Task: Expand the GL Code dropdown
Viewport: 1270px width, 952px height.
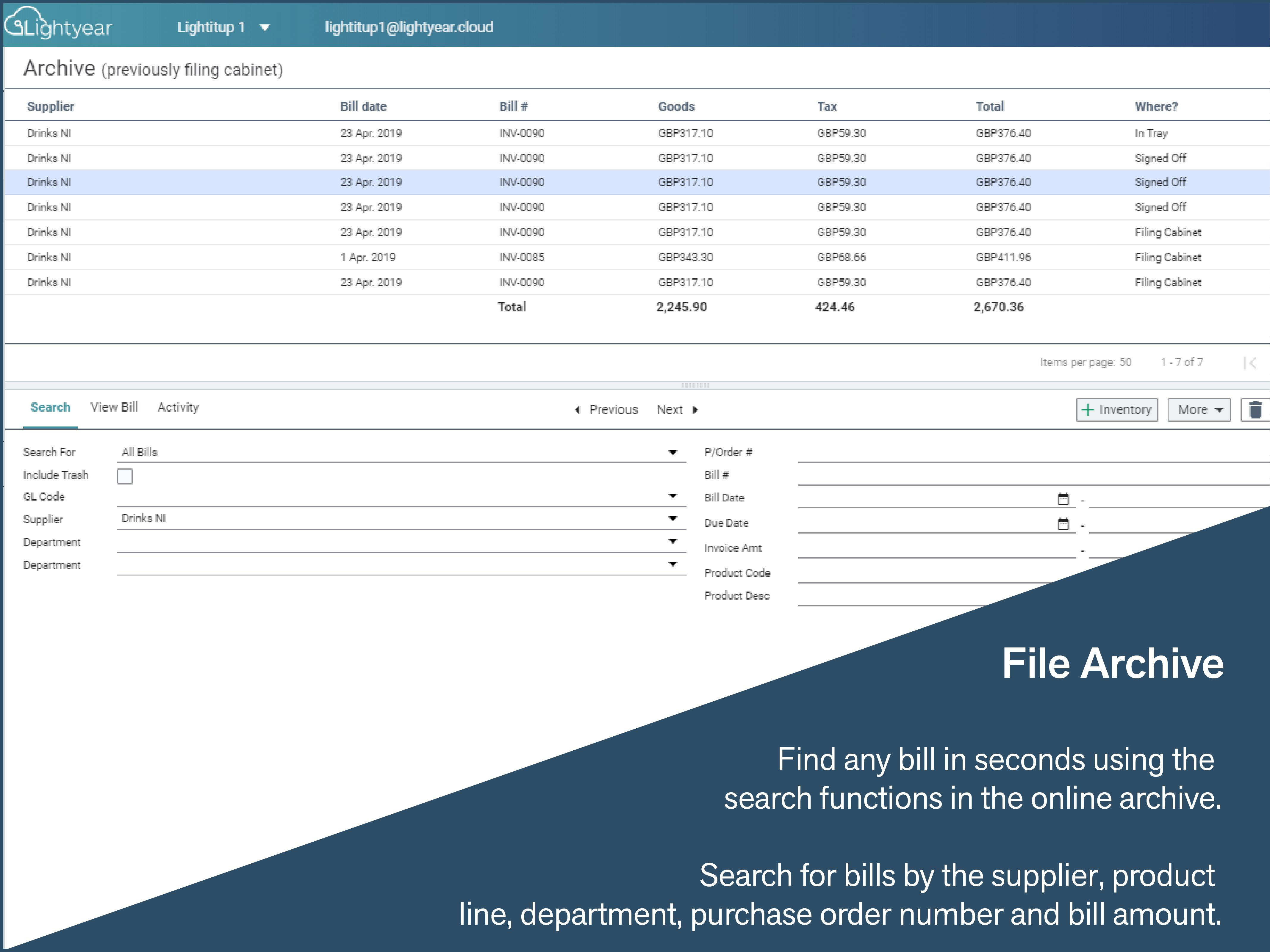Action: pyautogui.click(x=673, y=496)
